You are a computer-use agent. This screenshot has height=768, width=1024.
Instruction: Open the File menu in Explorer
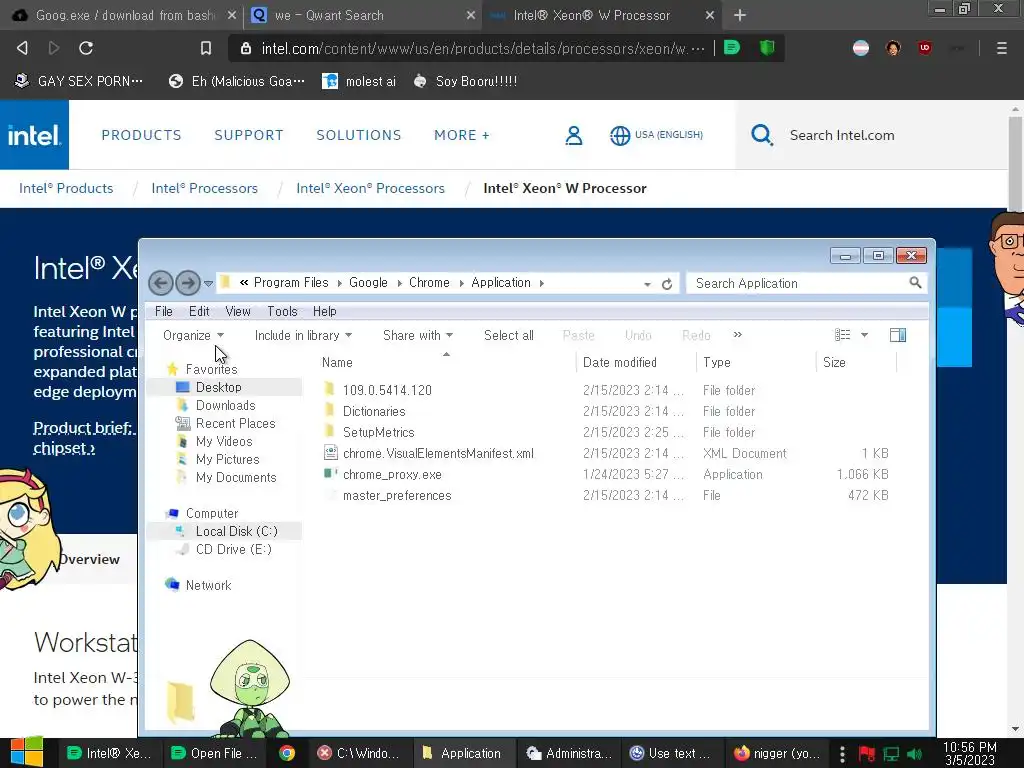163,312
